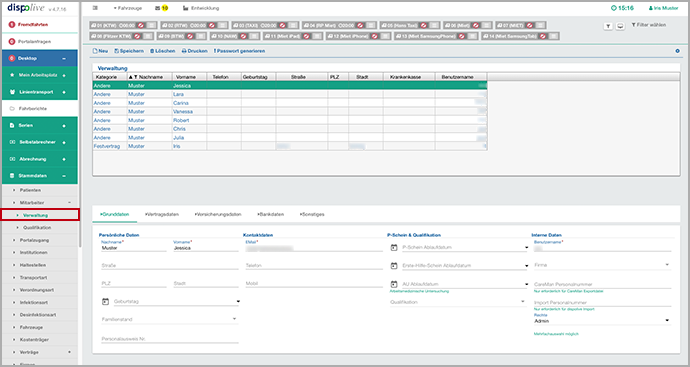Click the Speichern button
This screenshot has width=690, height=367.
coord(129,51)
